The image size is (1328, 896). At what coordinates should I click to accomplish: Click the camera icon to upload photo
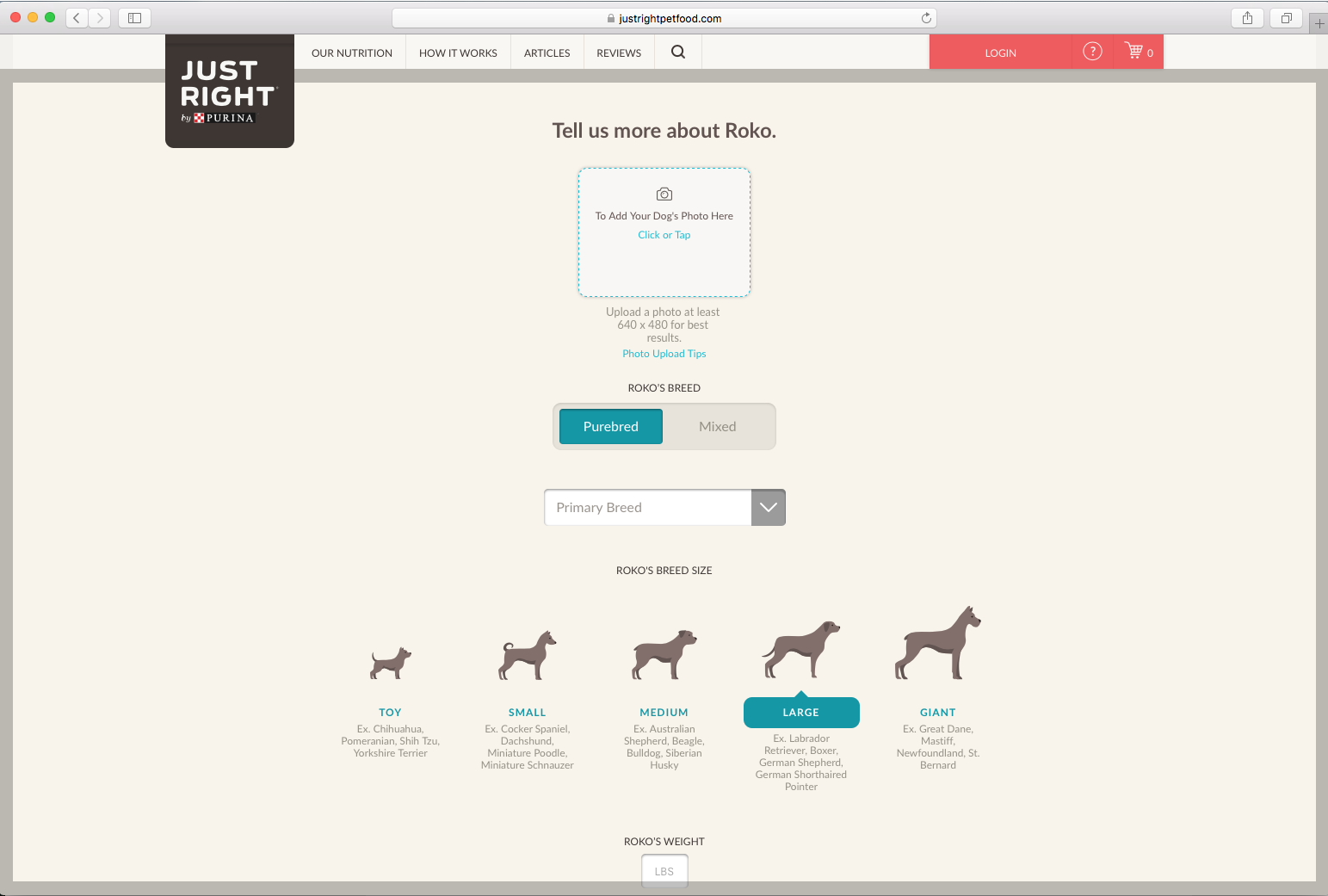[664, 195]
